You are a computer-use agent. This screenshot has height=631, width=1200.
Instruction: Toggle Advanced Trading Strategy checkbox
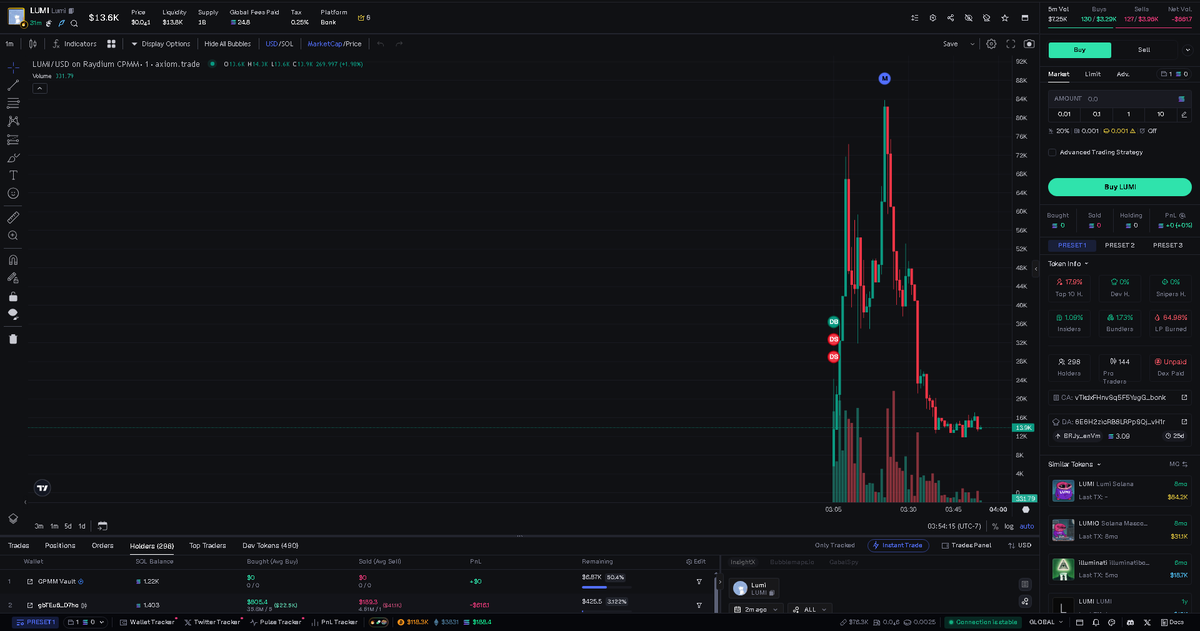tap(1052, 152)
